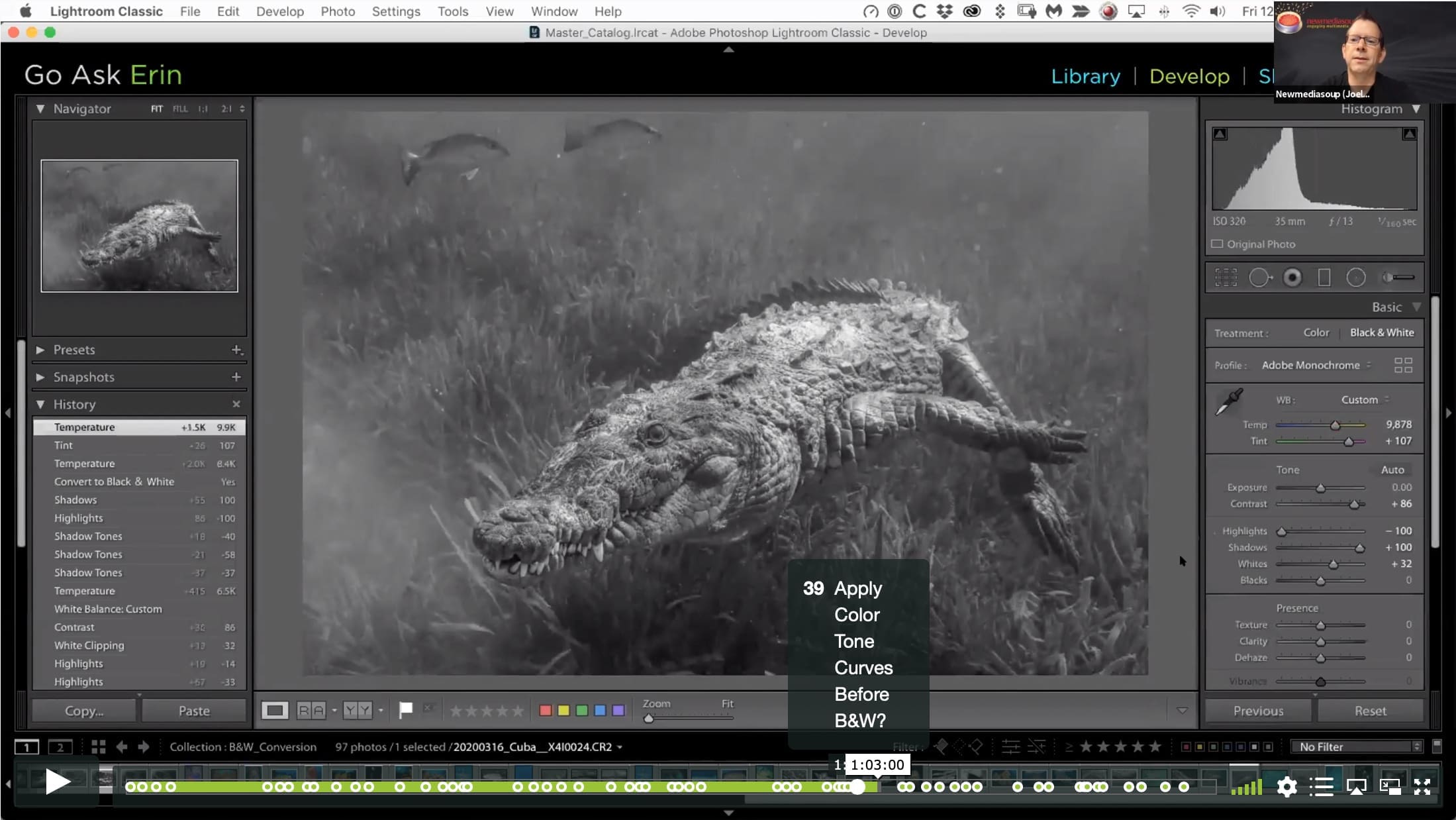
Task: Enter fullscreen in the video player
Action: click(x=1422, y=786)
